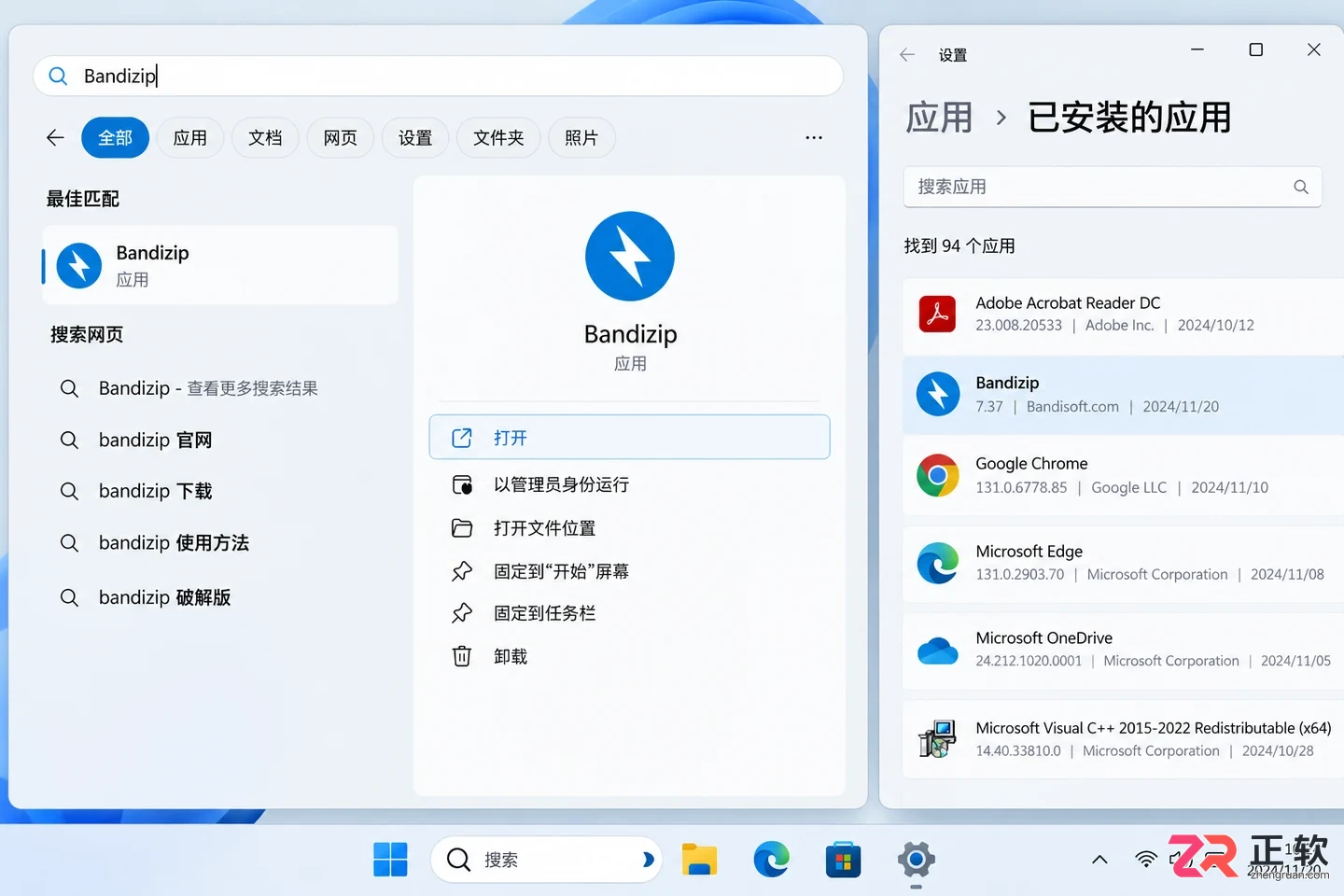Switch to the 应用 filter tab
This screenshot has height=896, width=1344.
(190, 138)
